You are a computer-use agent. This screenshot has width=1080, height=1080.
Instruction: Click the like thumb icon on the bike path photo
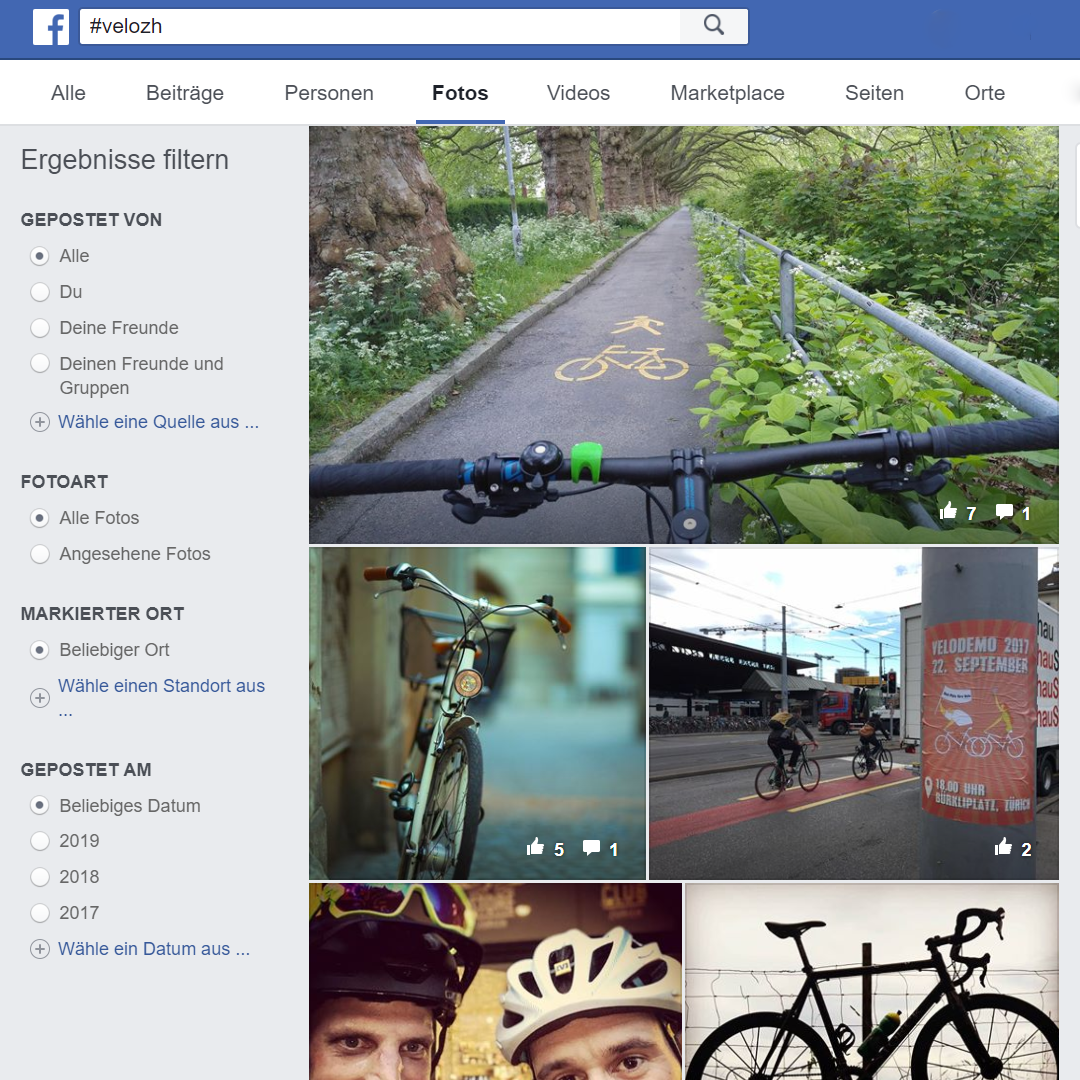coord(949,512)
